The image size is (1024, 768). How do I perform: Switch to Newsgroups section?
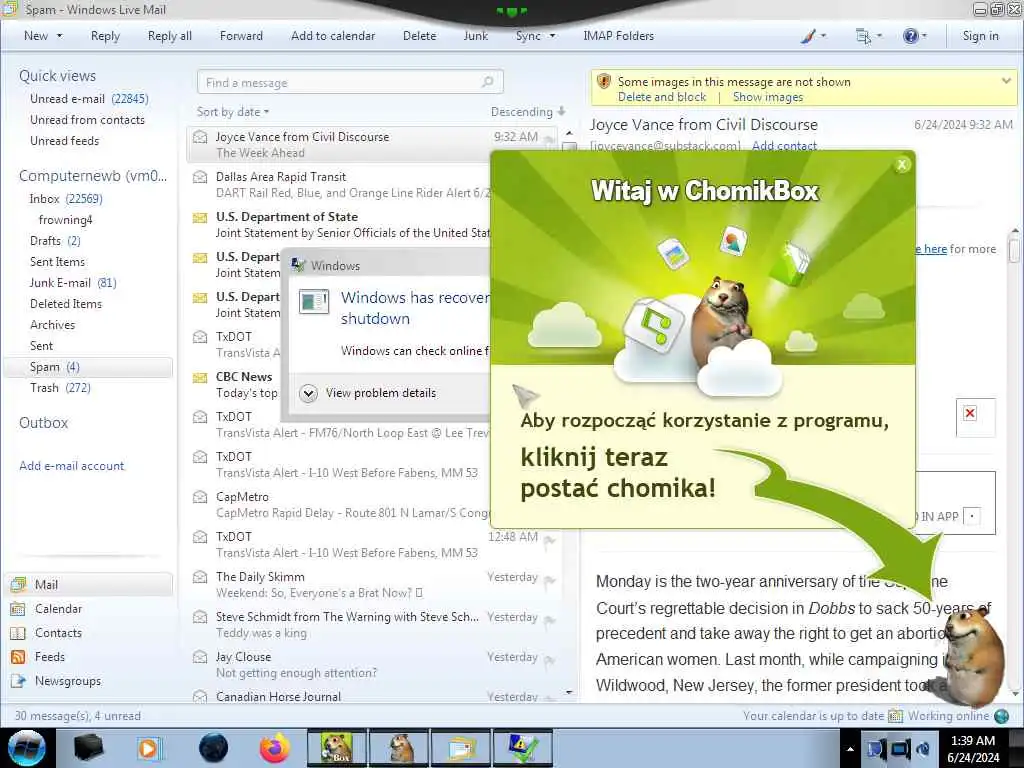click(x=68, y=681)
